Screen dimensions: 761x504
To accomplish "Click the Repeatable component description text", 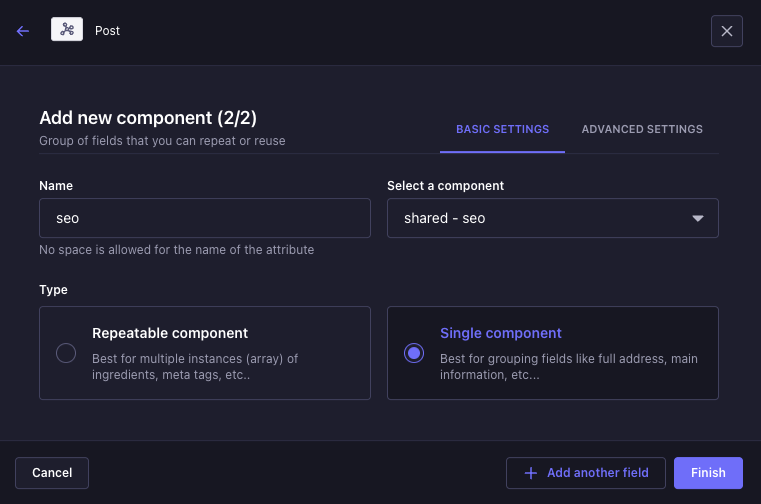I will click(195, 367).
